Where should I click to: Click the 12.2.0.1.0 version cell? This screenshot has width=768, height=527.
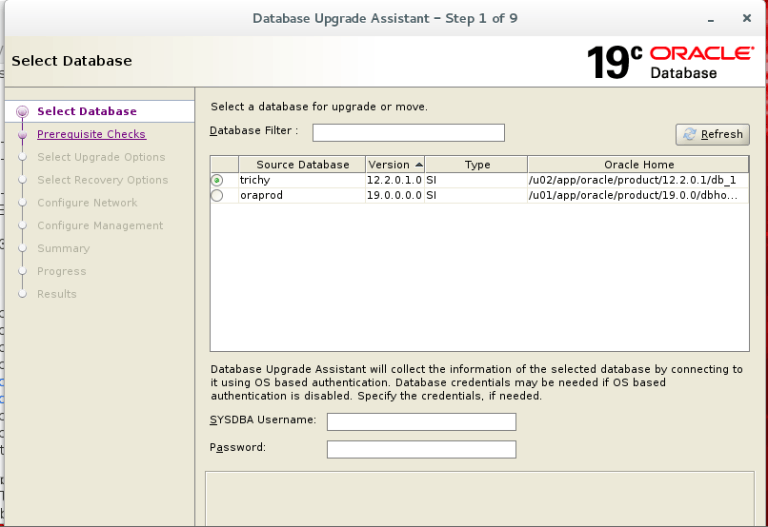tap(394, 180)
